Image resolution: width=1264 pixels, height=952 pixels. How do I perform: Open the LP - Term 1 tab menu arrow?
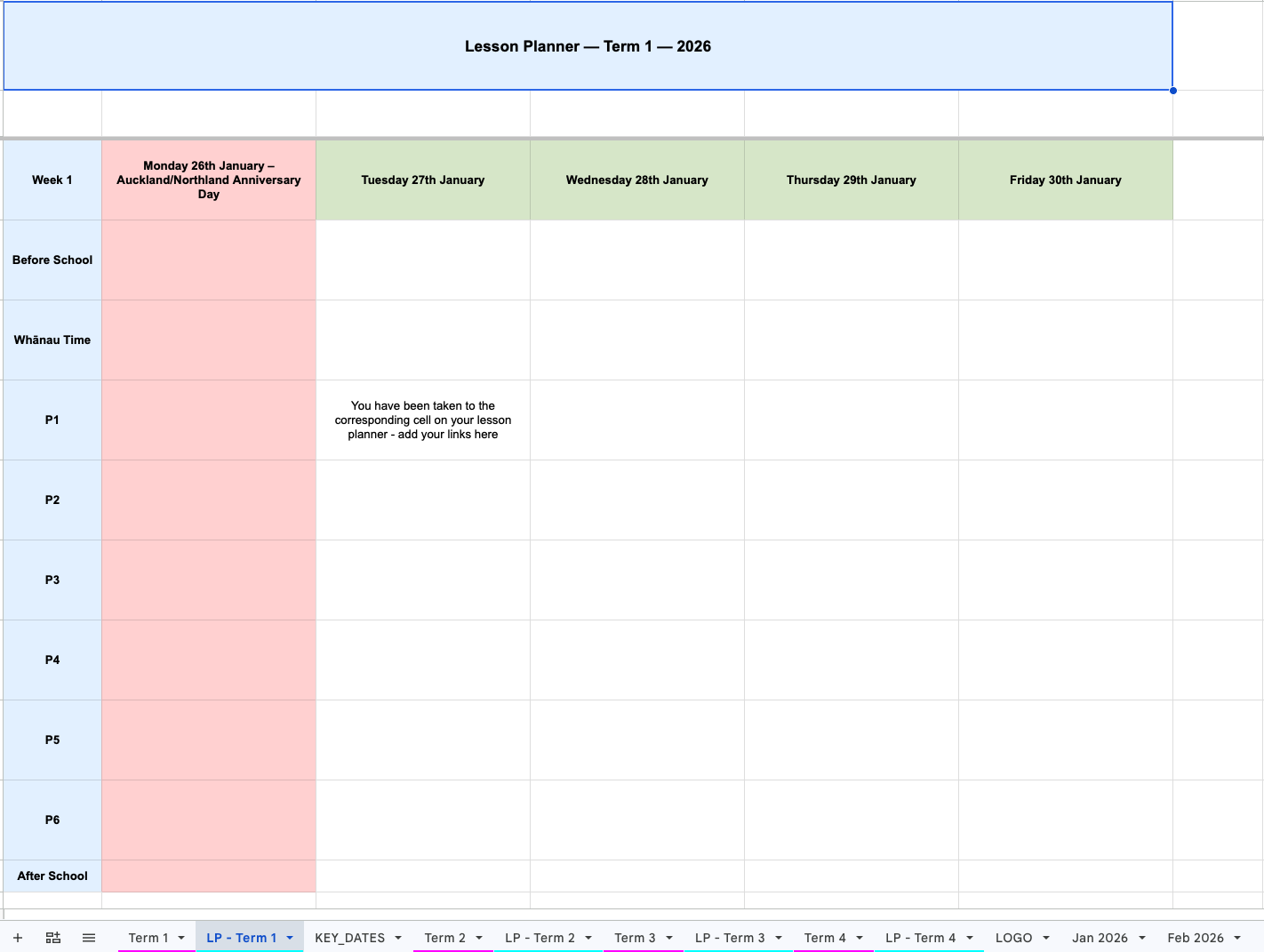click(x=290, y=938)
